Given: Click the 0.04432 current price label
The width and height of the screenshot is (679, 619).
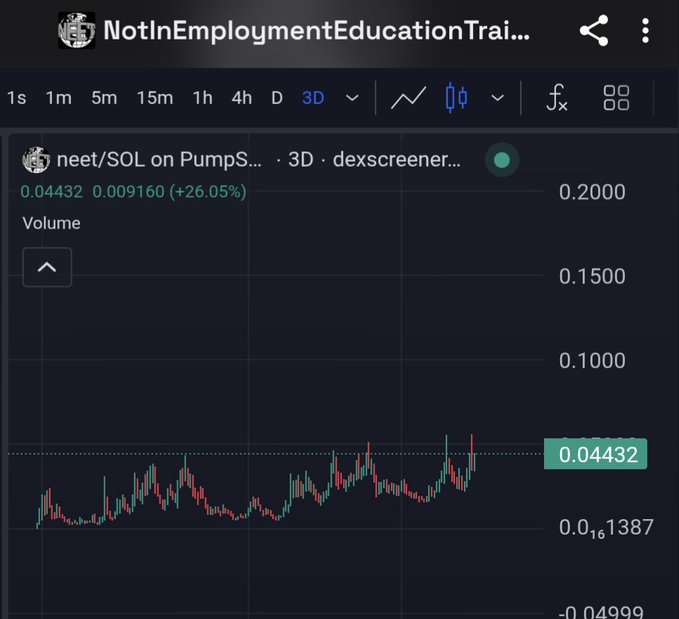Looking at the screenshot, I should 595,454.
